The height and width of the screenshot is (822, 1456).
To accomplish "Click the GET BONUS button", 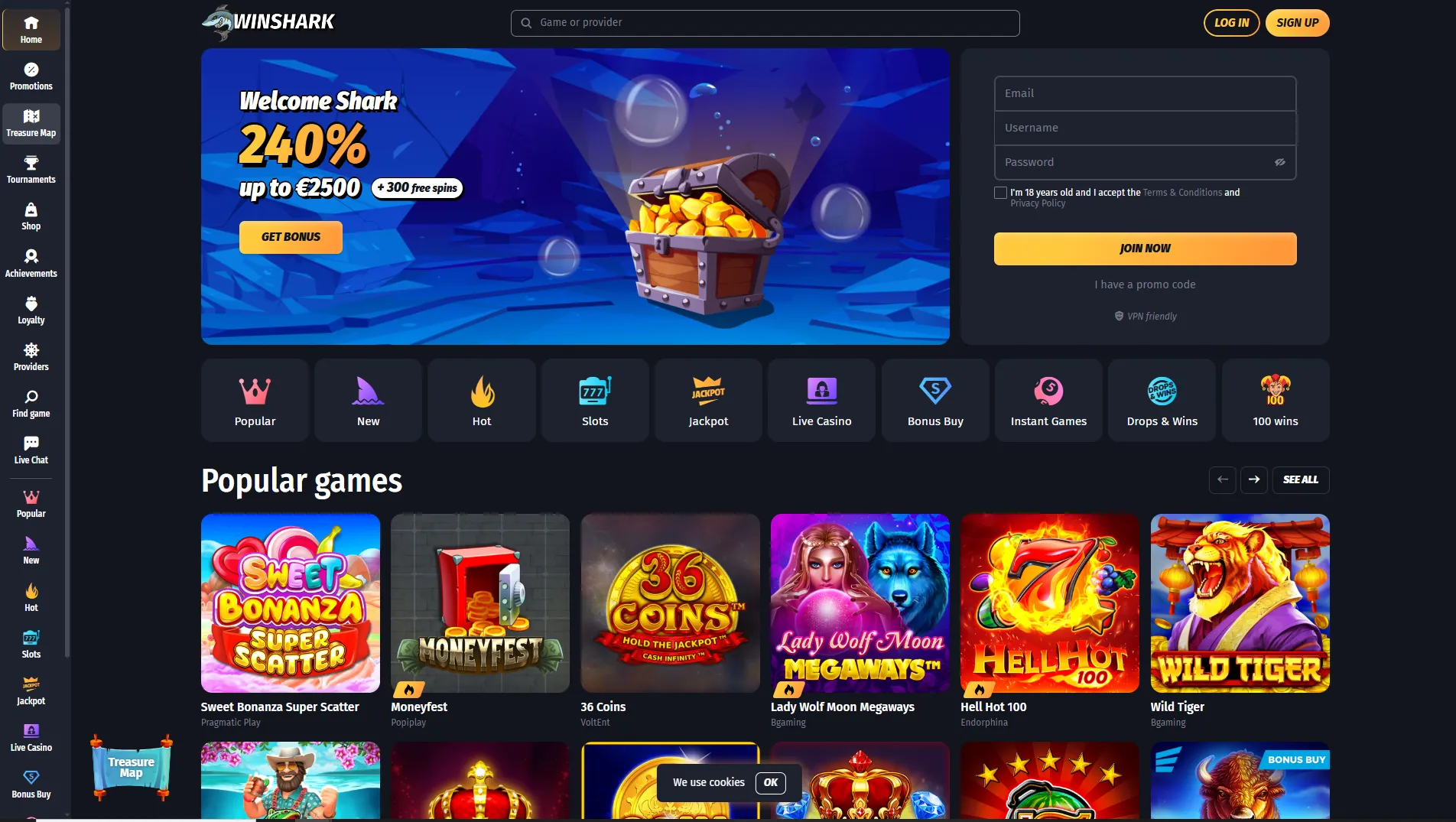I will [291, 237].
